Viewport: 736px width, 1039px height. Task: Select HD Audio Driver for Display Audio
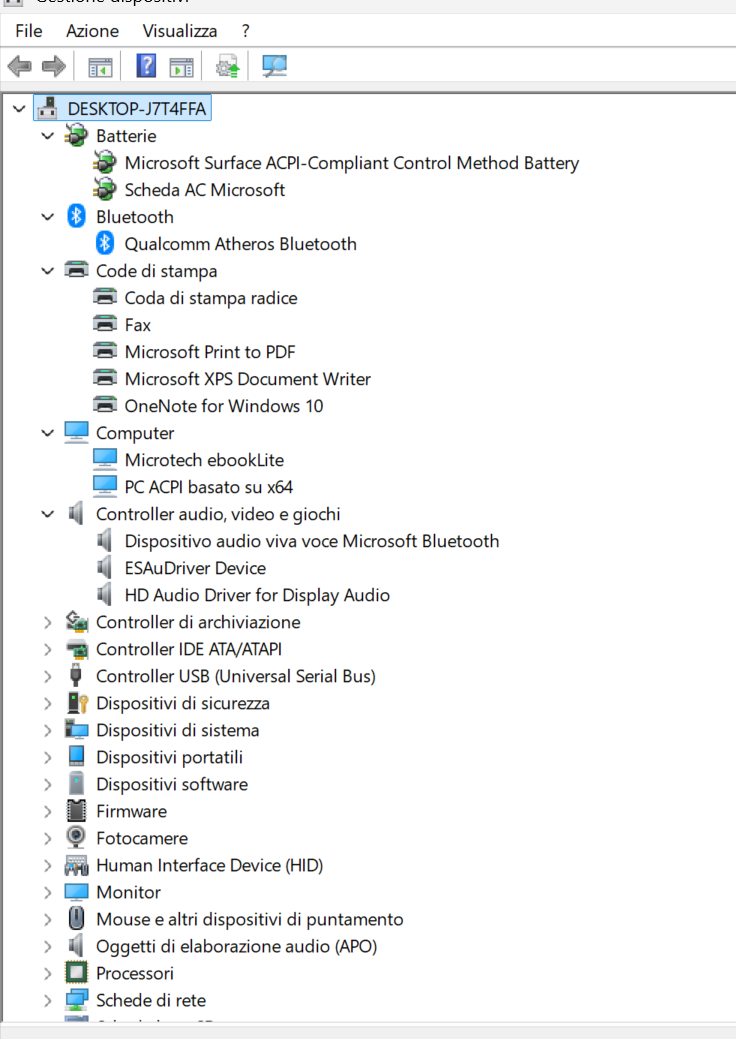click(257, 594)
